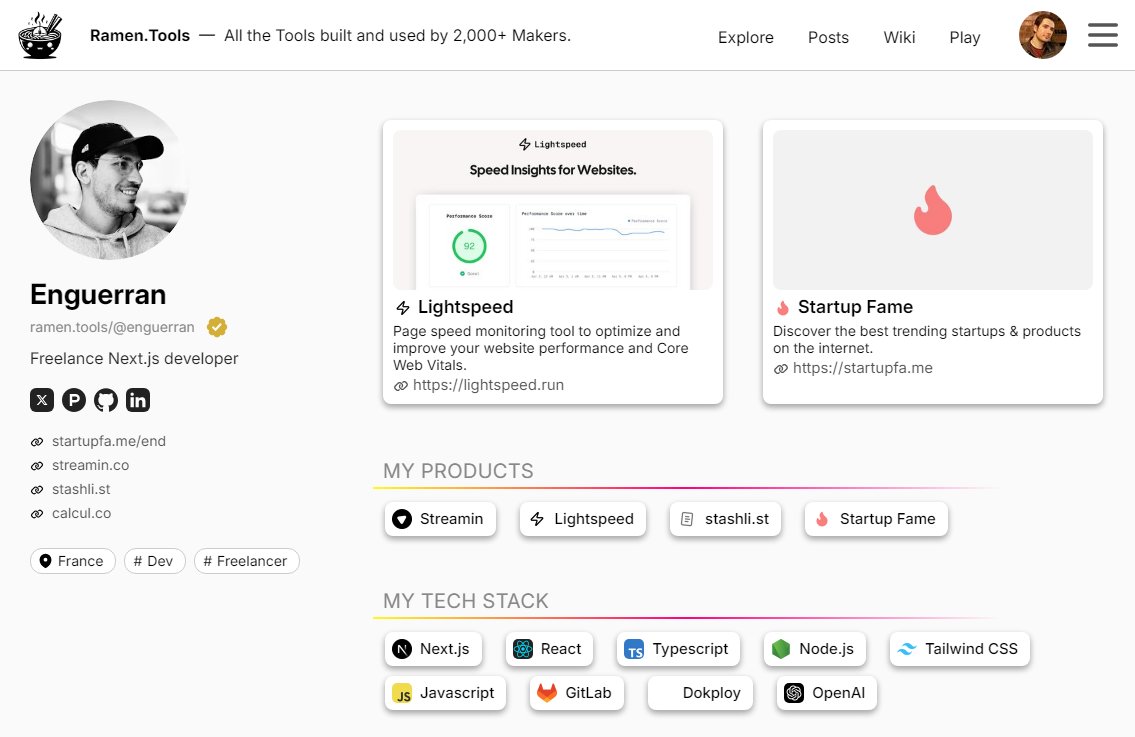Image resolution: width=1135 pixels, height=737 pixels.
Task: Select the # Dev tag
Action: [x=154, y=561]
